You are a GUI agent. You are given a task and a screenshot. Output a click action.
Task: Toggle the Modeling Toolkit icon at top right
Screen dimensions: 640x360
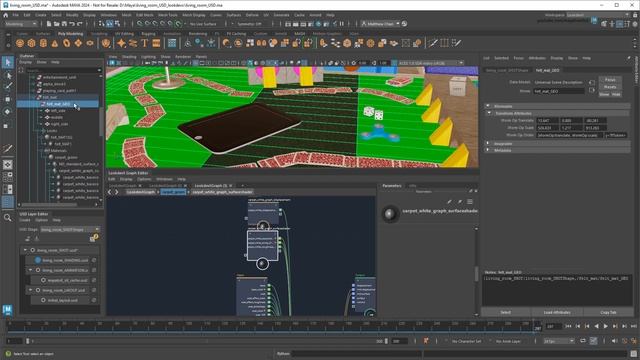click(x=604, y=24)
